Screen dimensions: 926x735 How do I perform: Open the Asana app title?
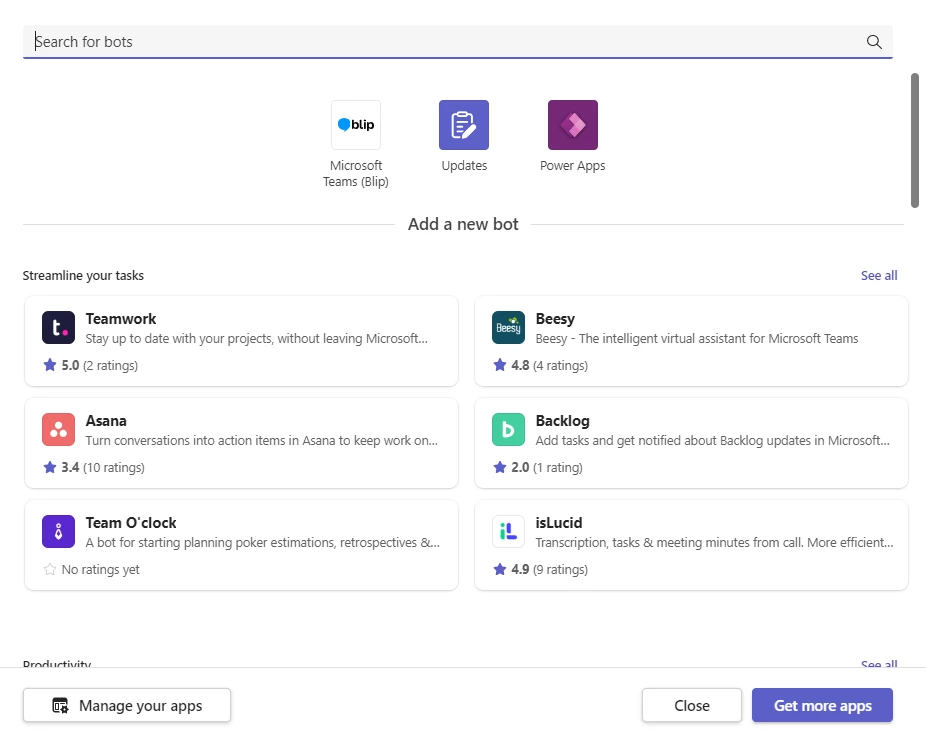[x=106, y=421]
